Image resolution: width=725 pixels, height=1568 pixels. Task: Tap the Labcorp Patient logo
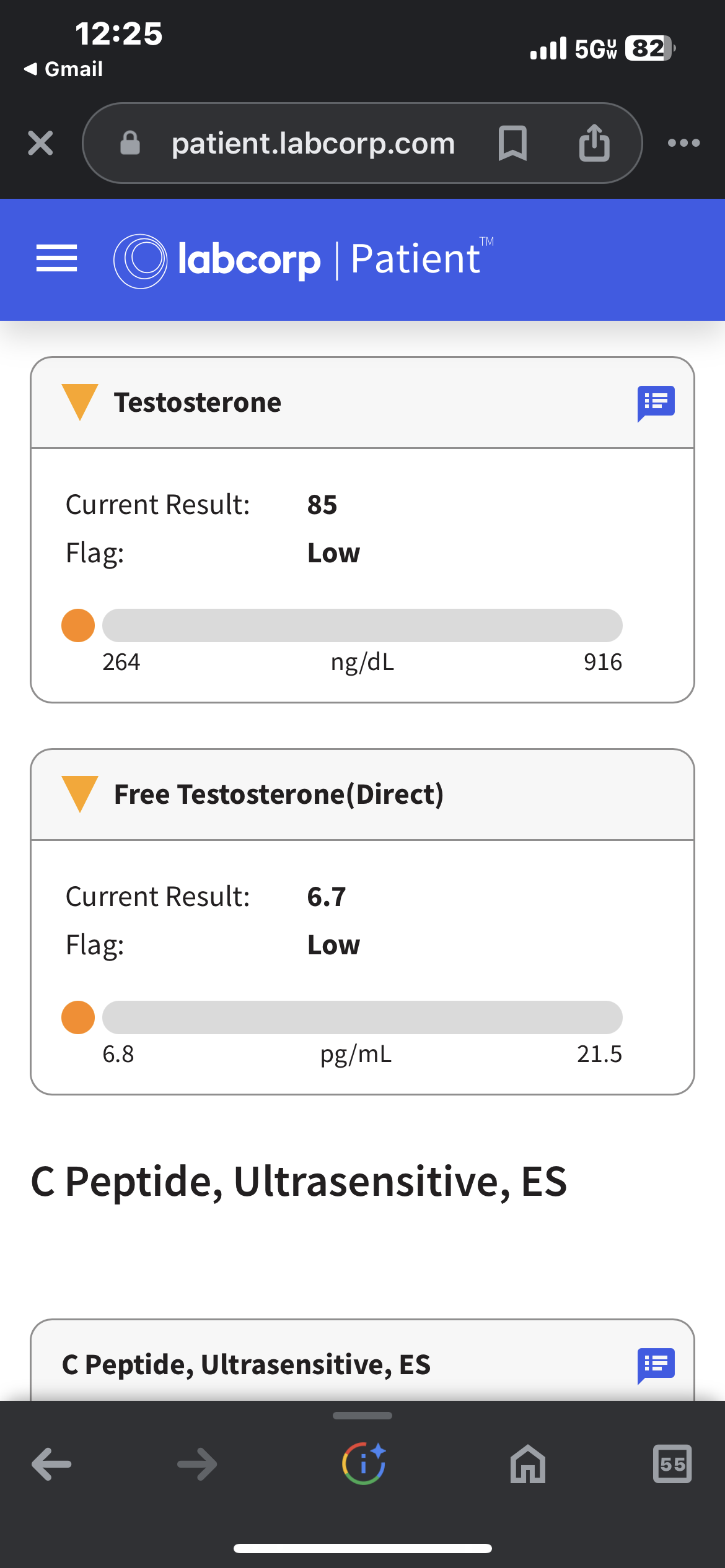[x=304, y=260]
